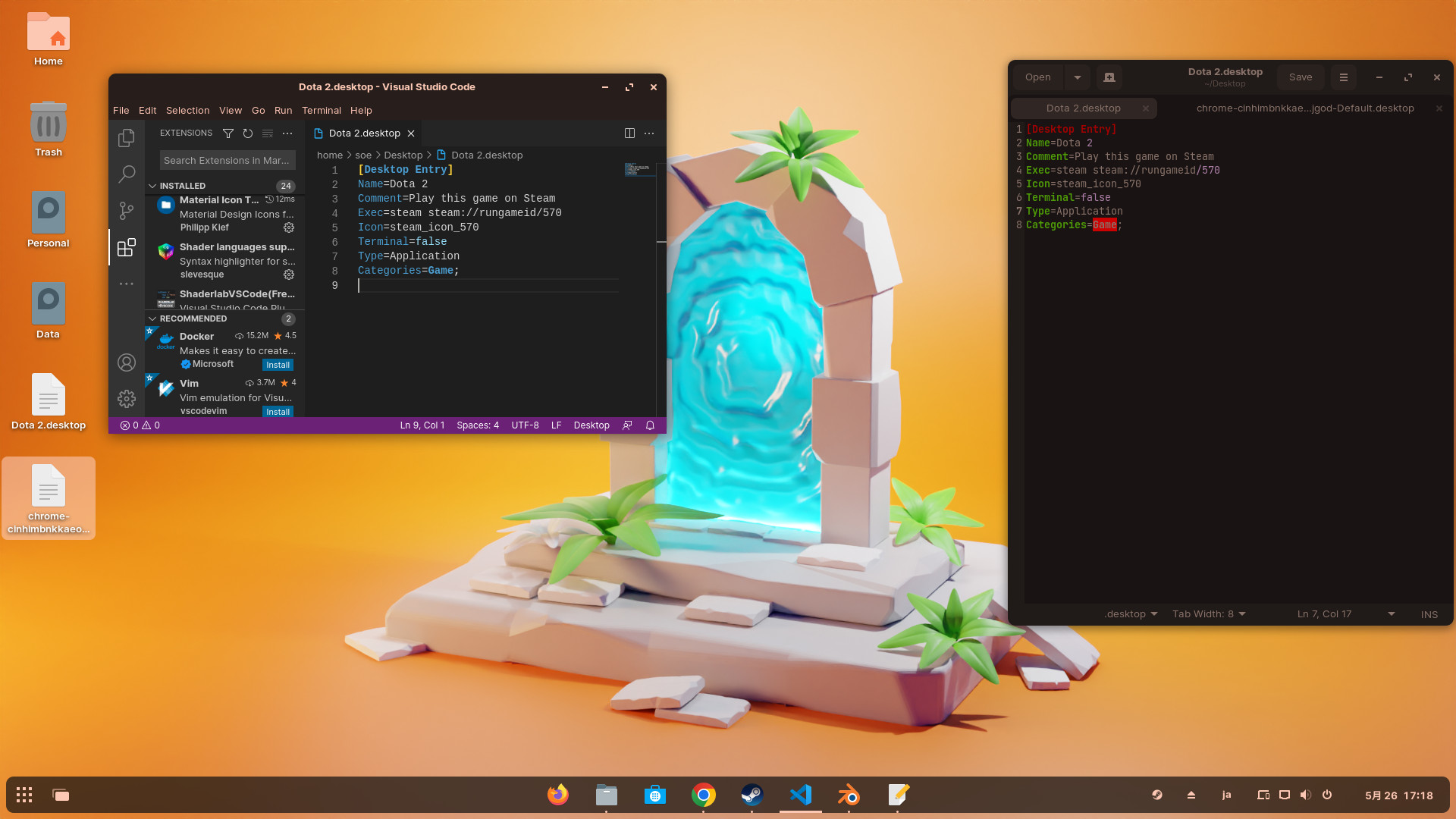Open VS Code notifications bell
This screenshot has width=1456, height=819.
click(650, 425)
